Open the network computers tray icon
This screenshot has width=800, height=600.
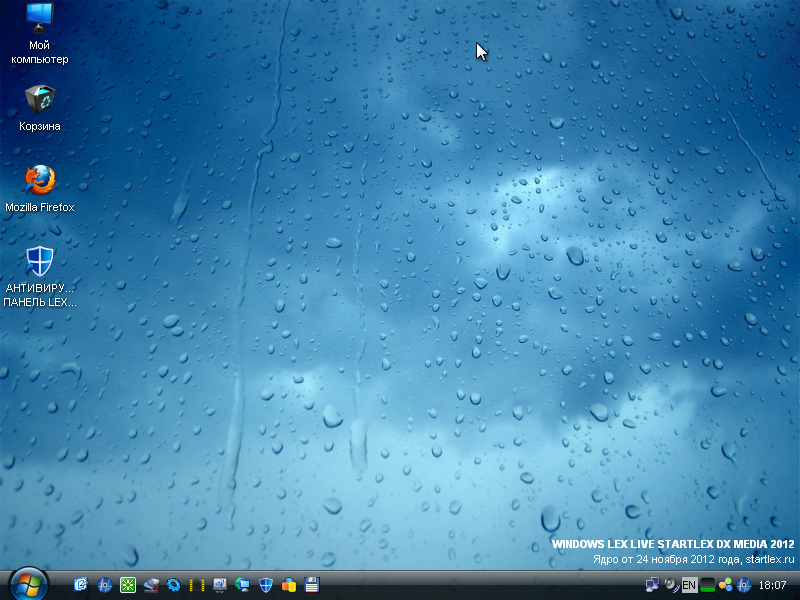(653, 585)
